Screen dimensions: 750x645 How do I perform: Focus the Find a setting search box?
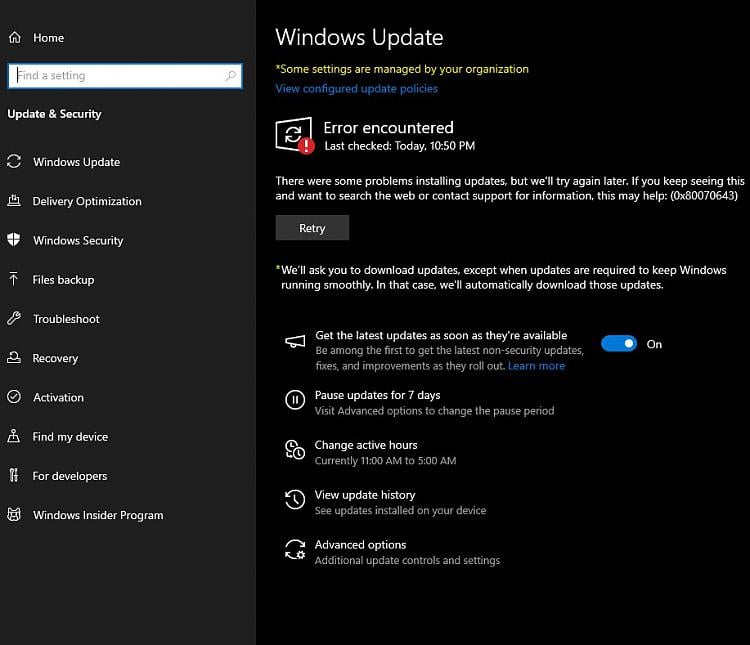(x=125, y=76)
